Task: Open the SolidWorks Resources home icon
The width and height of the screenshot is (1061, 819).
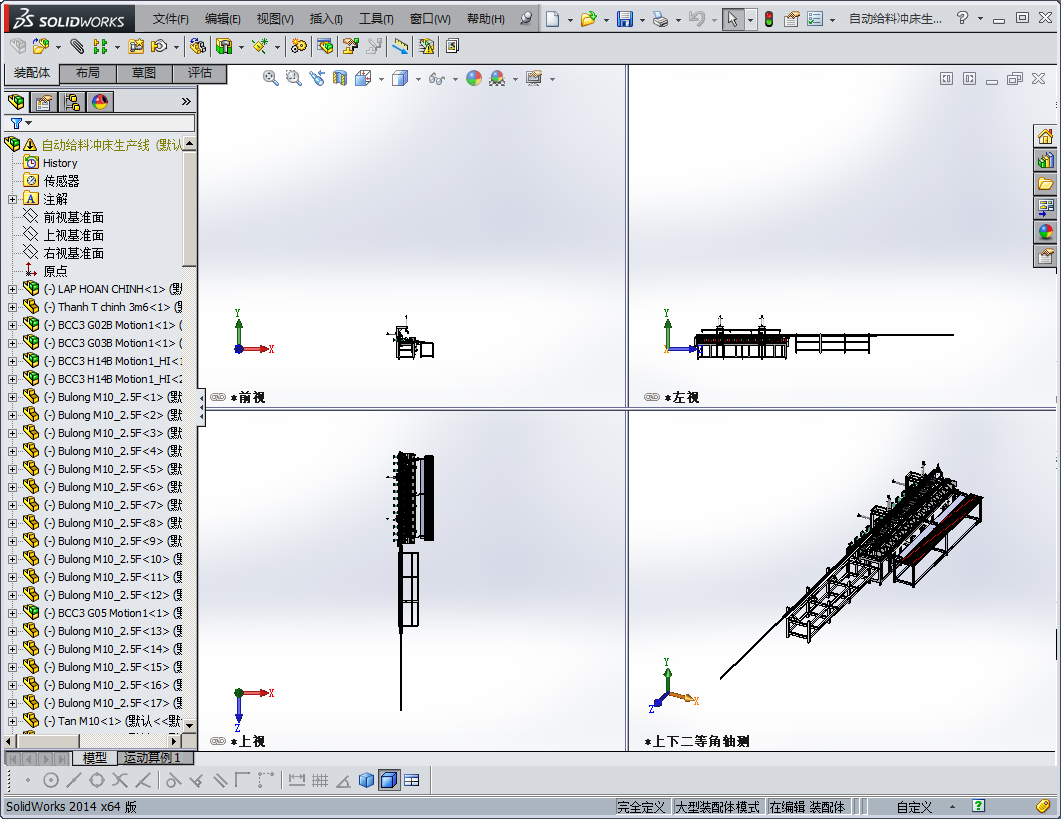Action: 1045,137
